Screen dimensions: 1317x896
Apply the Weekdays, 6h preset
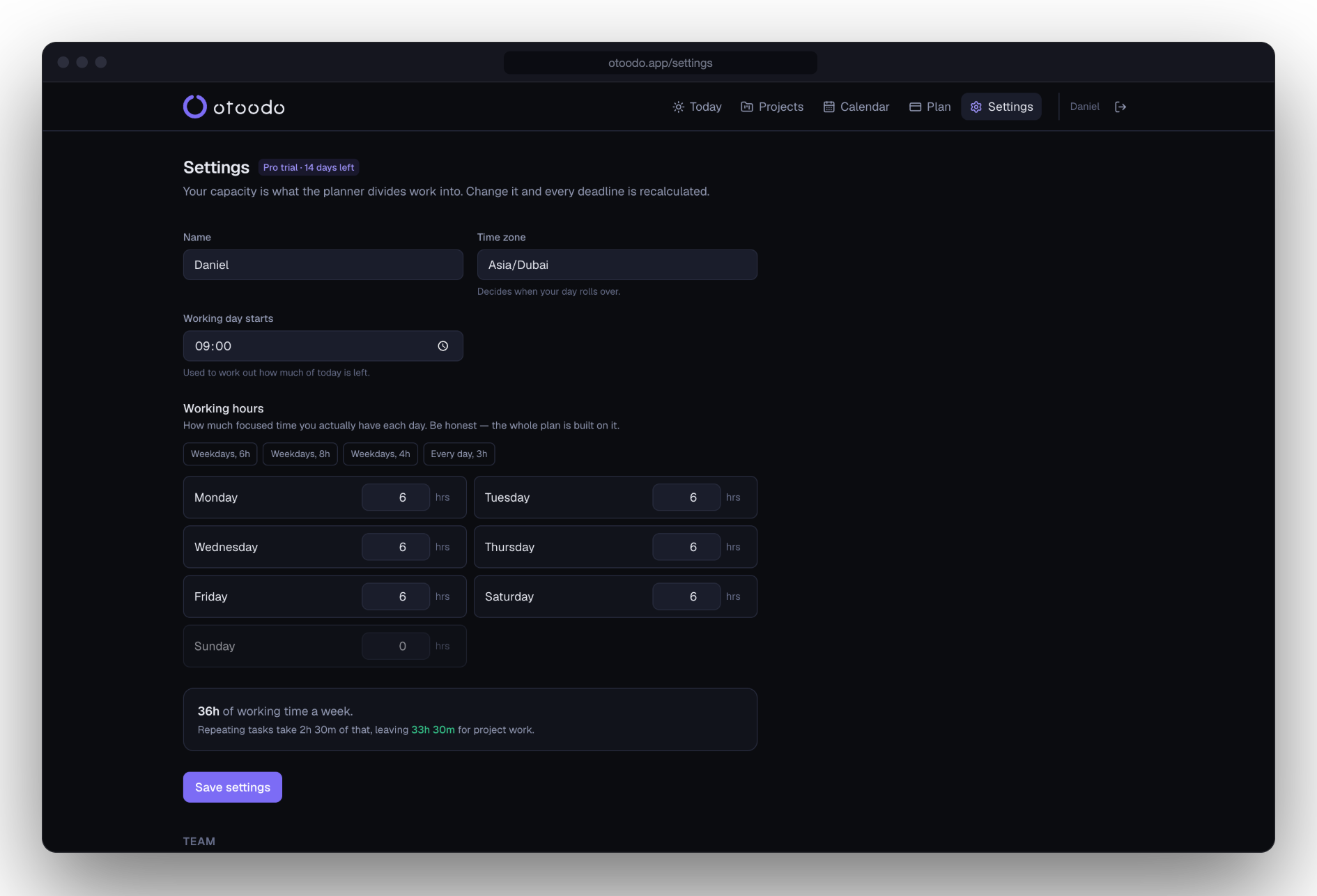(x=220, y=454)
